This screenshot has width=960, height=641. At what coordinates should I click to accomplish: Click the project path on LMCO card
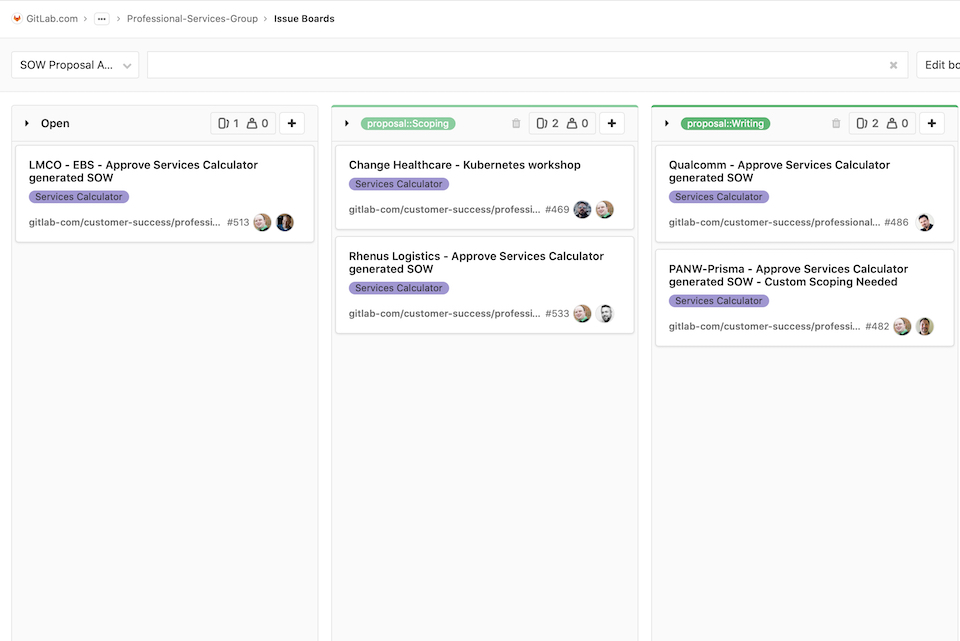click(124, 222)
